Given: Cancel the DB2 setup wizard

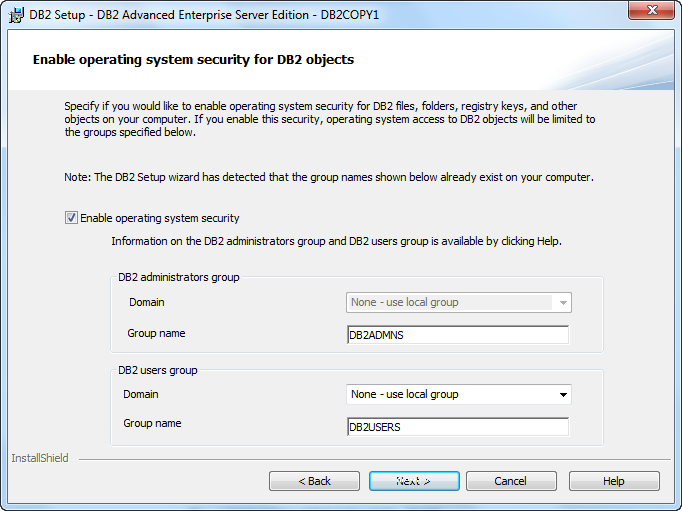Looking at the screenshot, I should click(511, 481).
